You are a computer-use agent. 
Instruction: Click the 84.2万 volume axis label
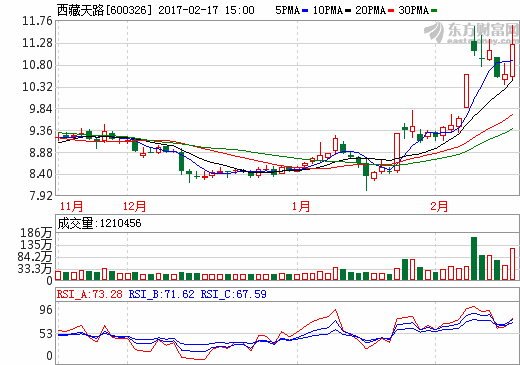click(35, 257)
